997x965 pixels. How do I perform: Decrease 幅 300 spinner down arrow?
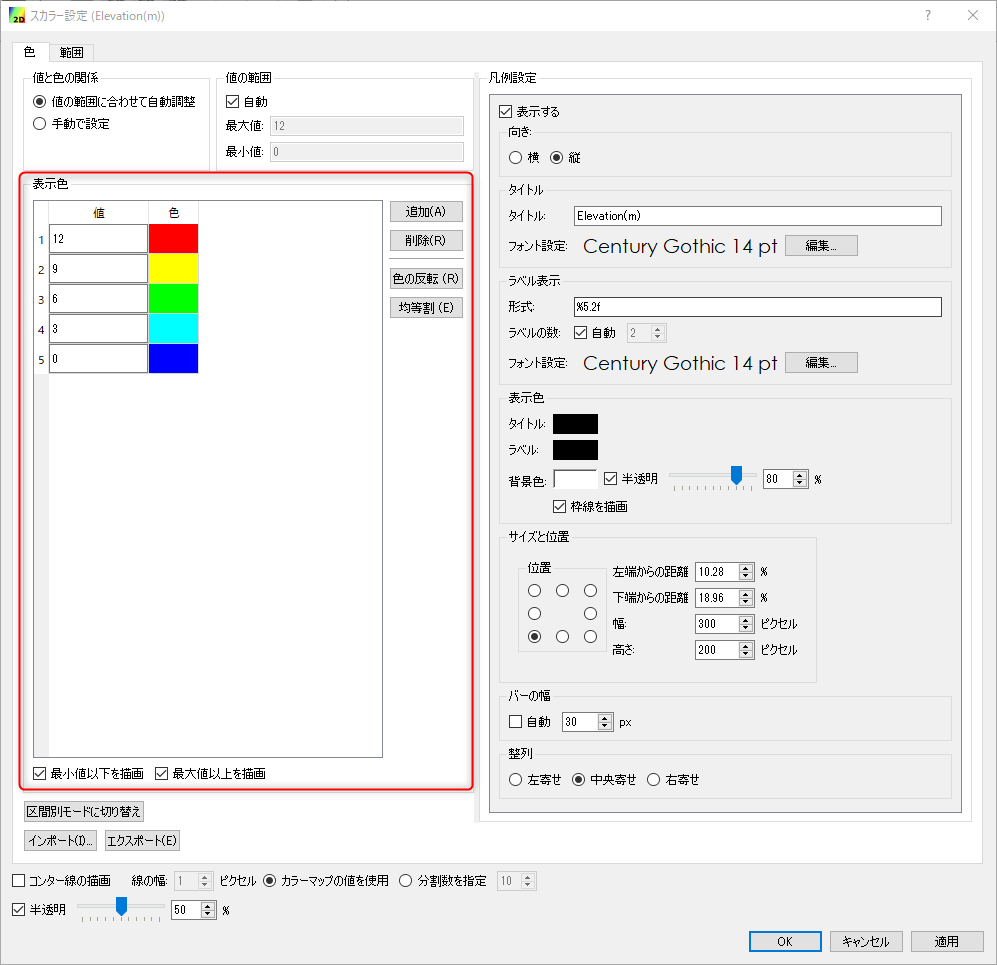pos(746,628)
